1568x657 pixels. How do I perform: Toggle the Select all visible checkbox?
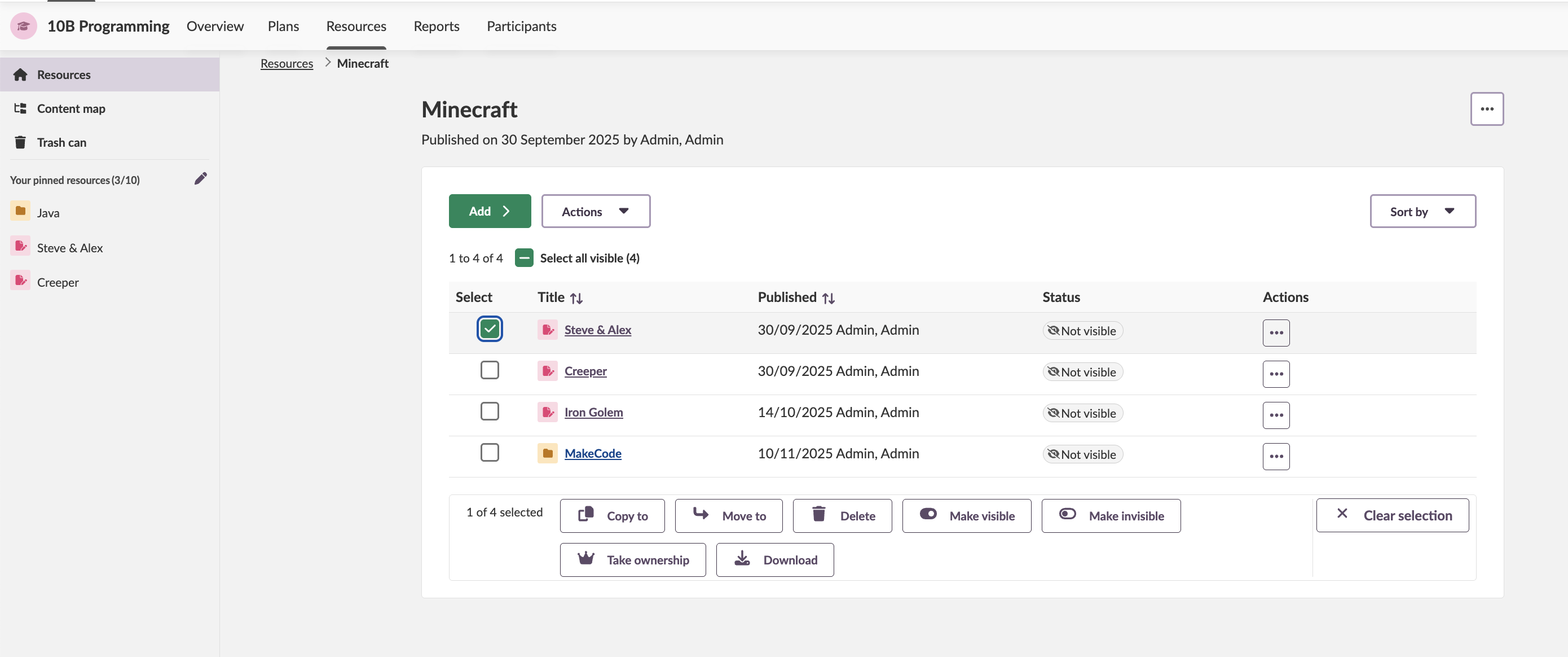click(x=523, y=258)
